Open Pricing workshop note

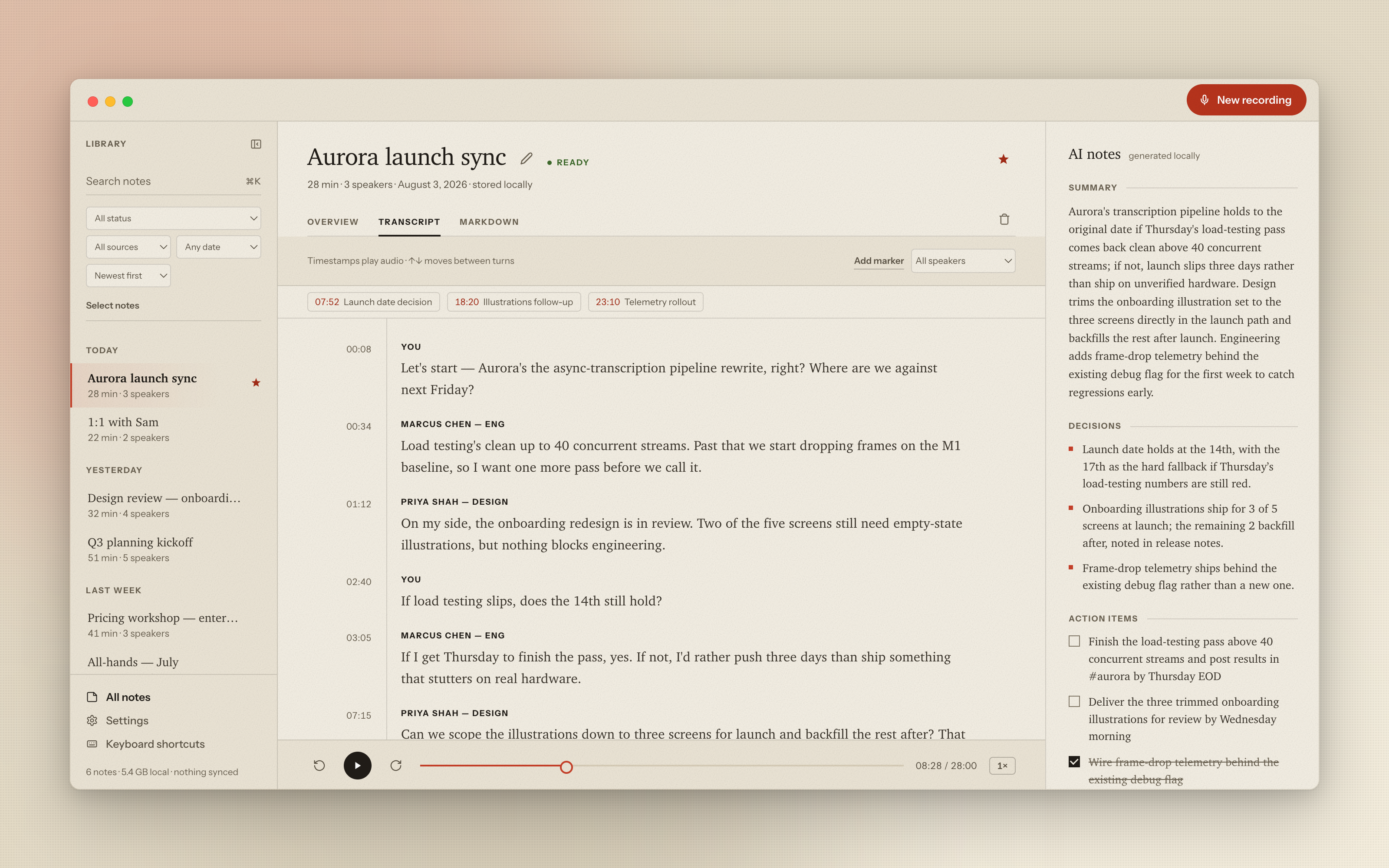(x=173, y=625)
